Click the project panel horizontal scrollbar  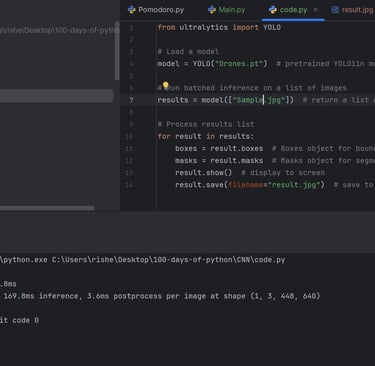click(47, 208)
